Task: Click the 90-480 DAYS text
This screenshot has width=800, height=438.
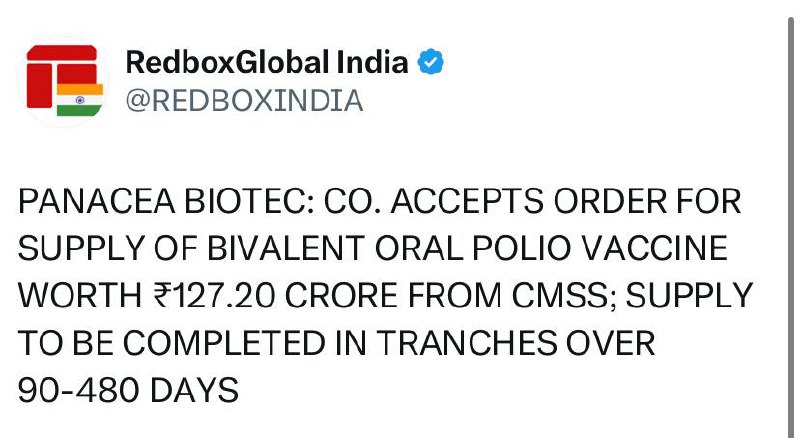Action: pyautogui.click(x=129, y=389)
